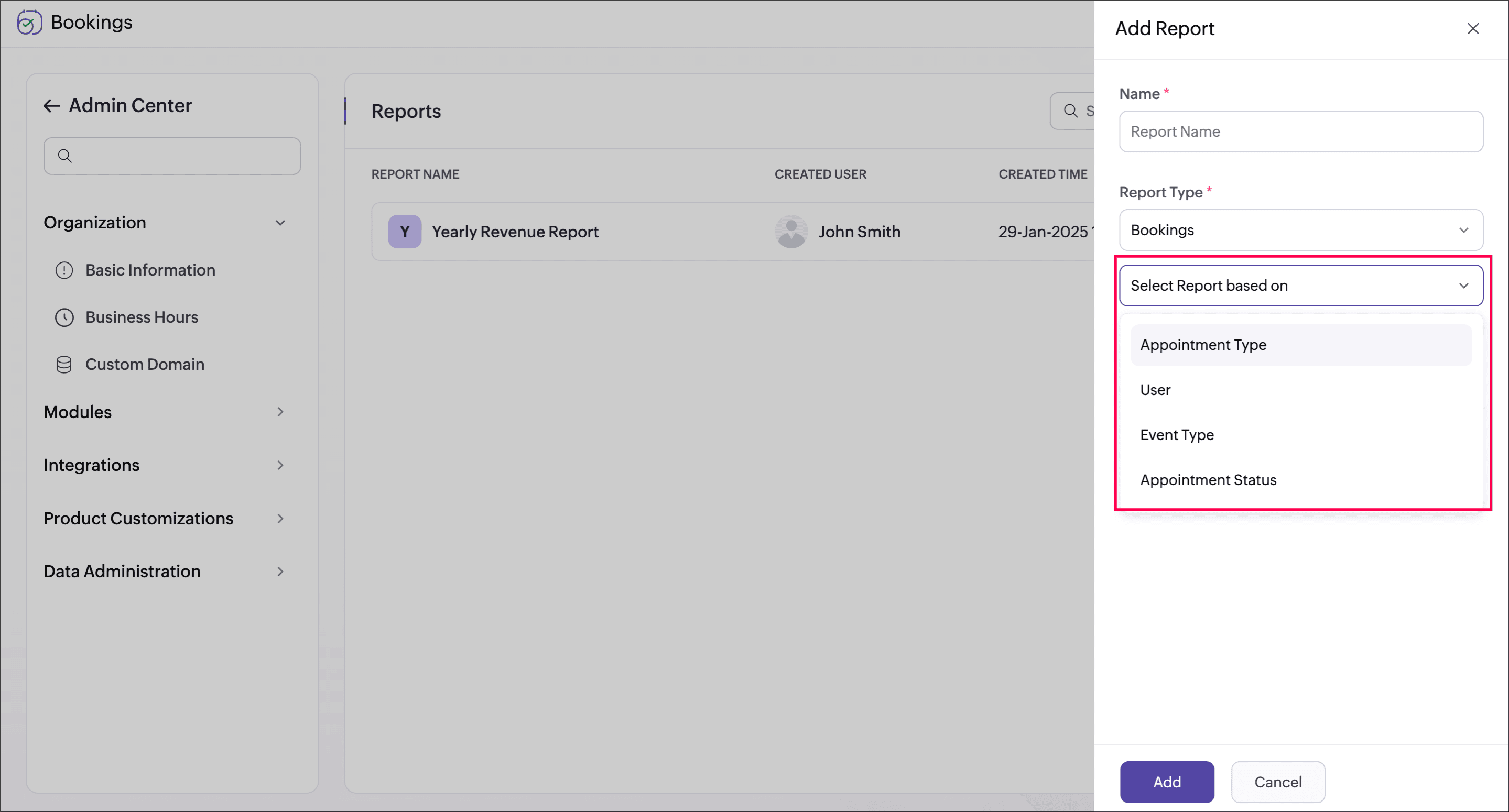Click the Basic Information info icon
Image resolution: width=1509 pixels, height=812 pixels.
pyautogui.click(x=64, y=270)
